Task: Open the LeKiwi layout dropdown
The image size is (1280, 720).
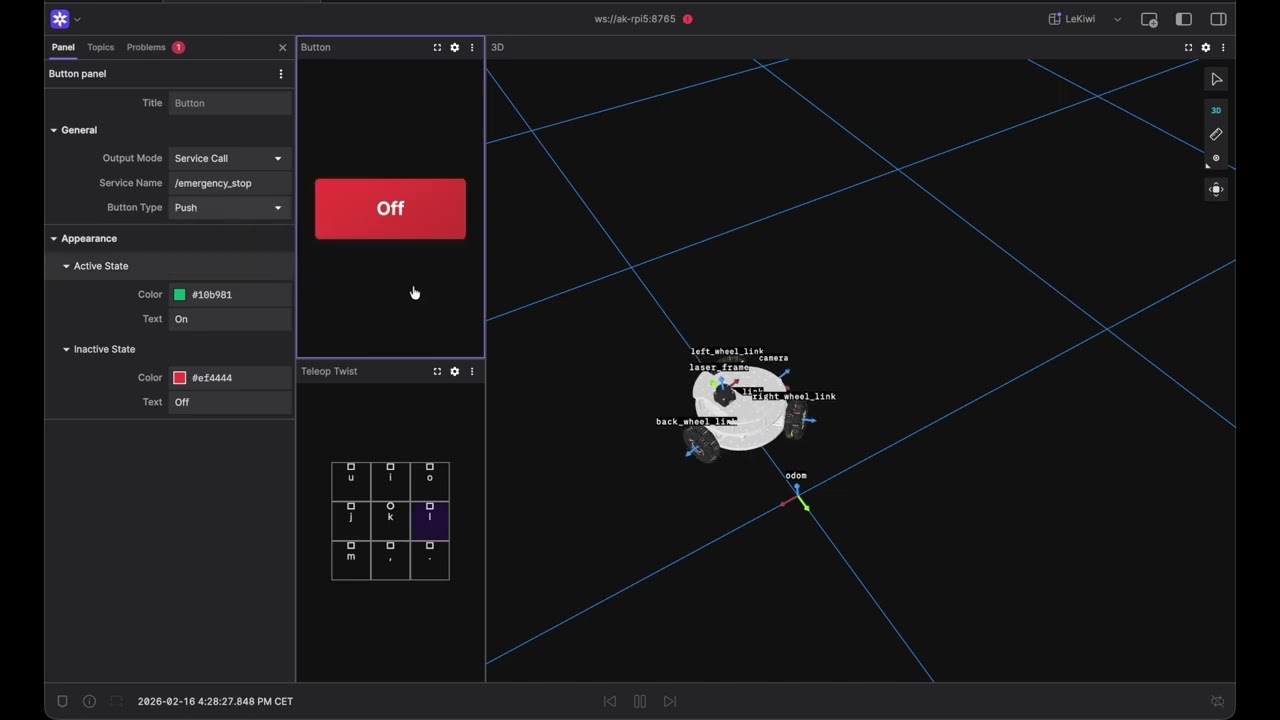Action: coord(1085,19)
